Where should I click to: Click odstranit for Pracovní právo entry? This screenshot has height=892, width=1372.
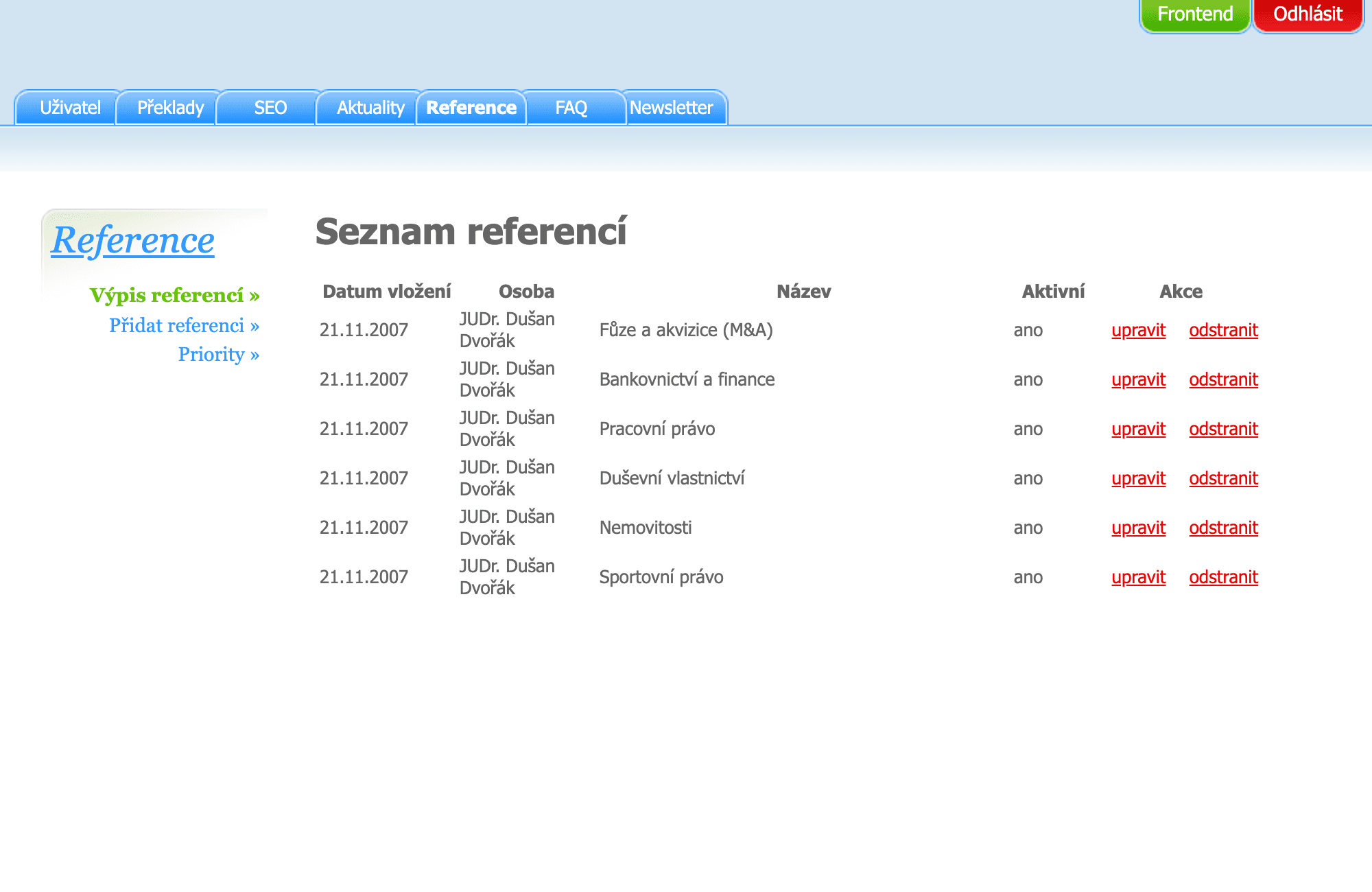(1224, 428)
